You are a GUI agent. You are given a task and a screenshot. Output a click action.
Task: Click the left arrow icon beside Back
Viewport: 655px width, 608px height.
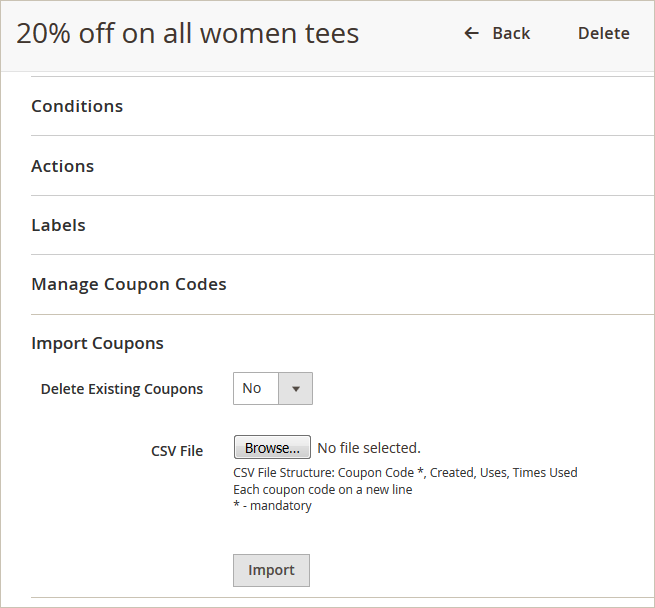[x=472, y=34]
